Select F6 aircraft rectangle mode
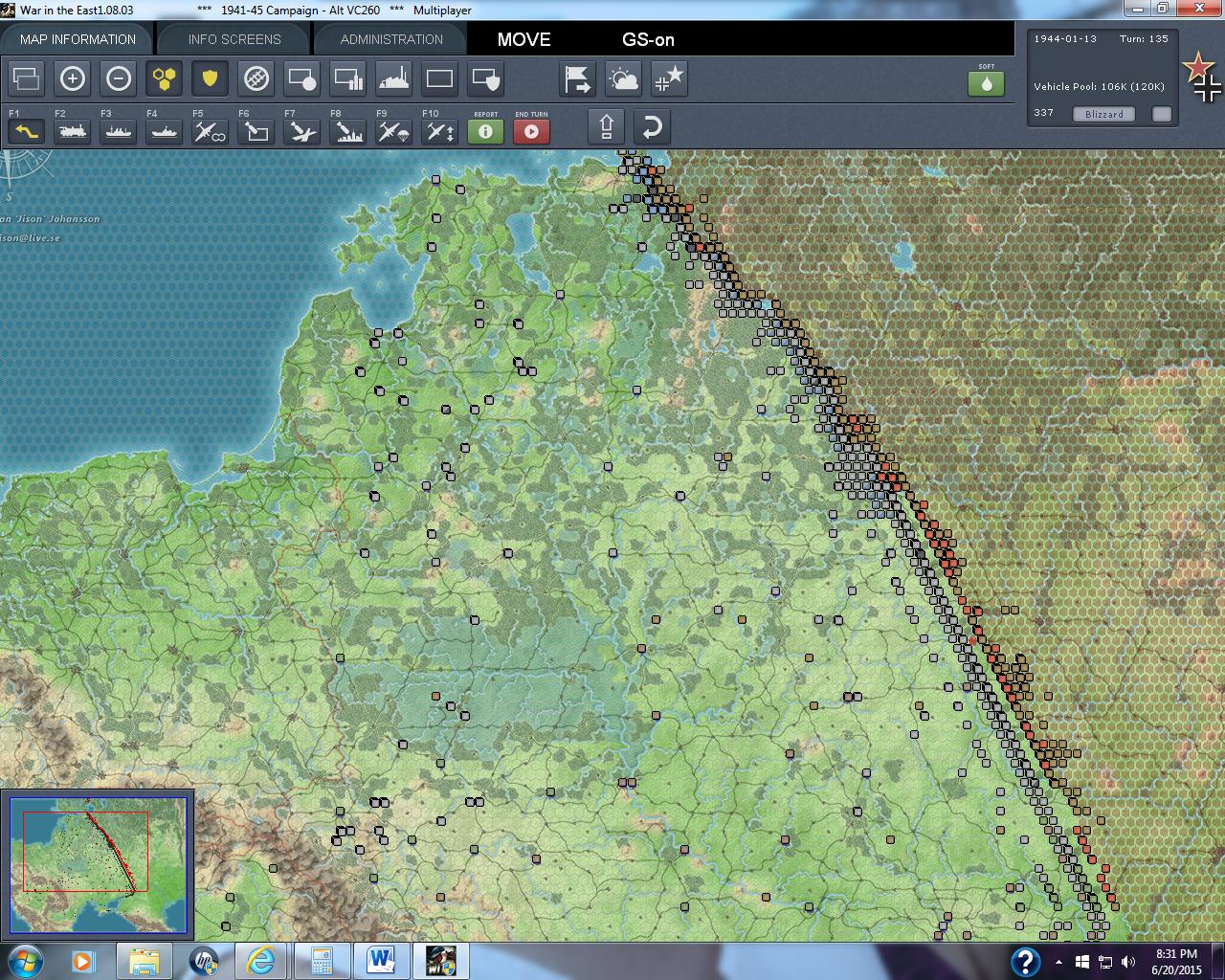The image size is (1225, 980). coord(256,131)
